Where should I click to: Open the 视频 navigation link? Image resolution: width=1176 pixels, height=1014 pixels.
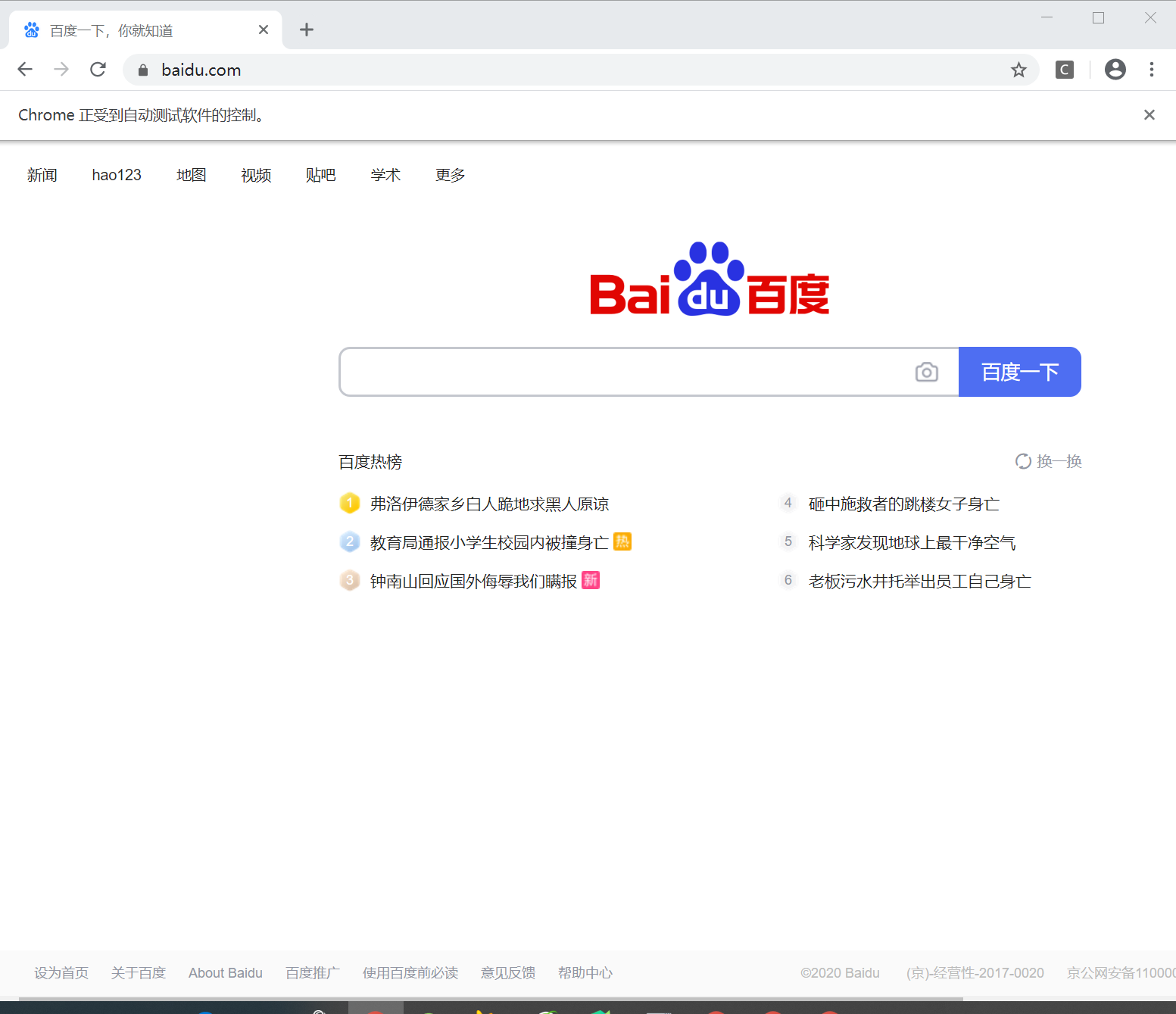click(256, 175)
